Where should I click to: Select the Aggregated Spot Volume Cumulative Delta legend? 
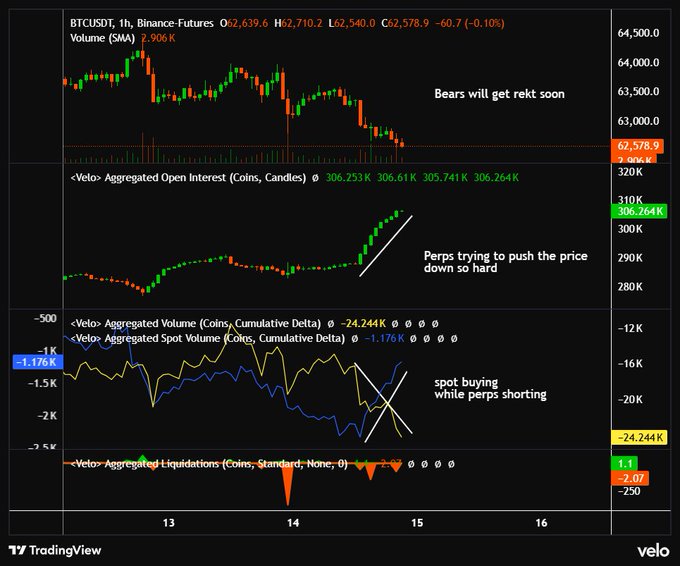208,338
